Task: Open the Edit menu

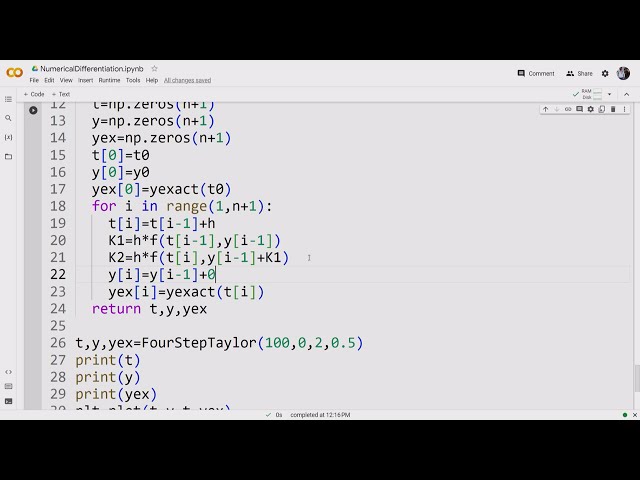Action: (49, 80)
